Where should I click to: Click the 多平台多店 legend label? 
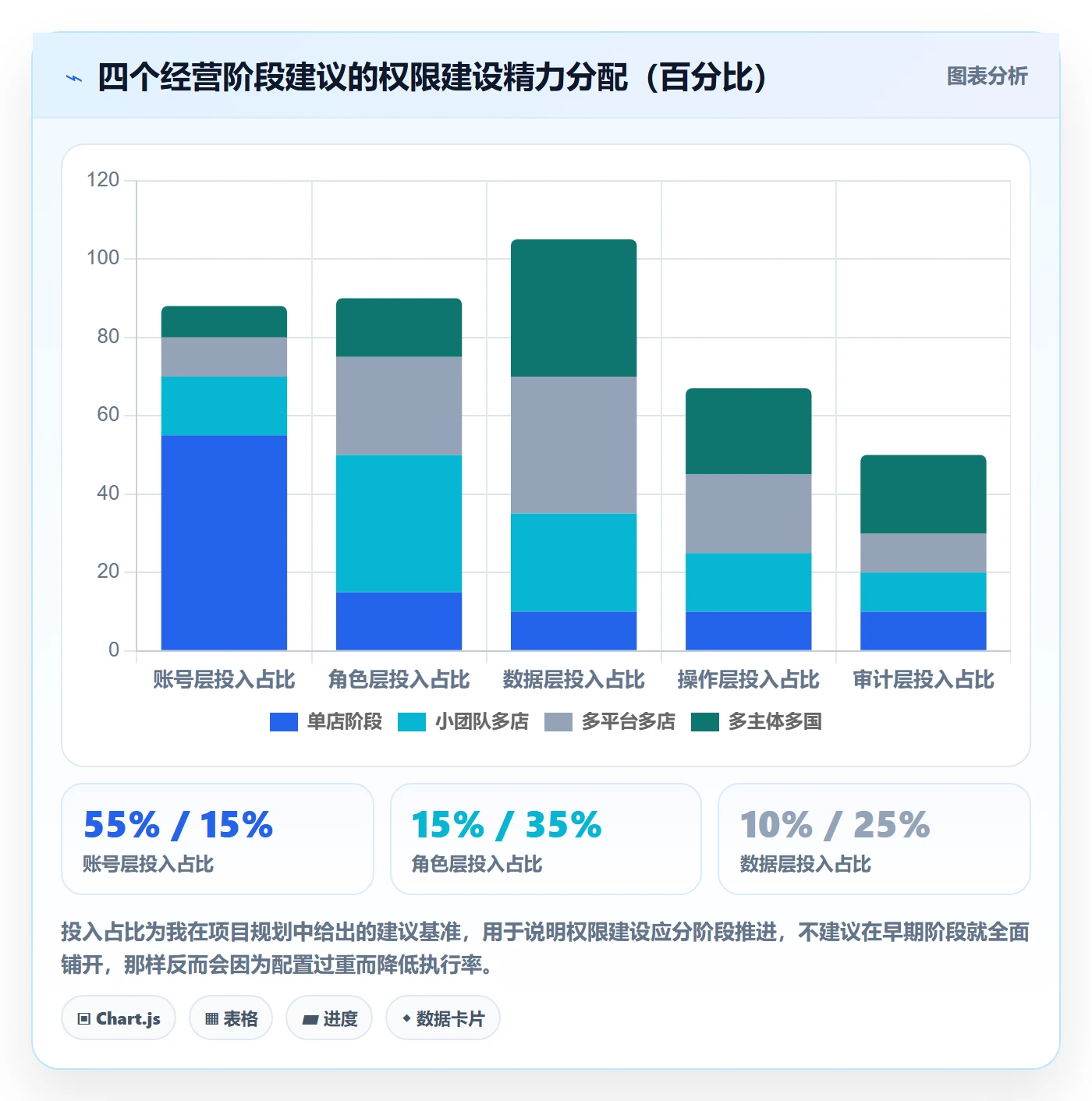tap(628, 722)
